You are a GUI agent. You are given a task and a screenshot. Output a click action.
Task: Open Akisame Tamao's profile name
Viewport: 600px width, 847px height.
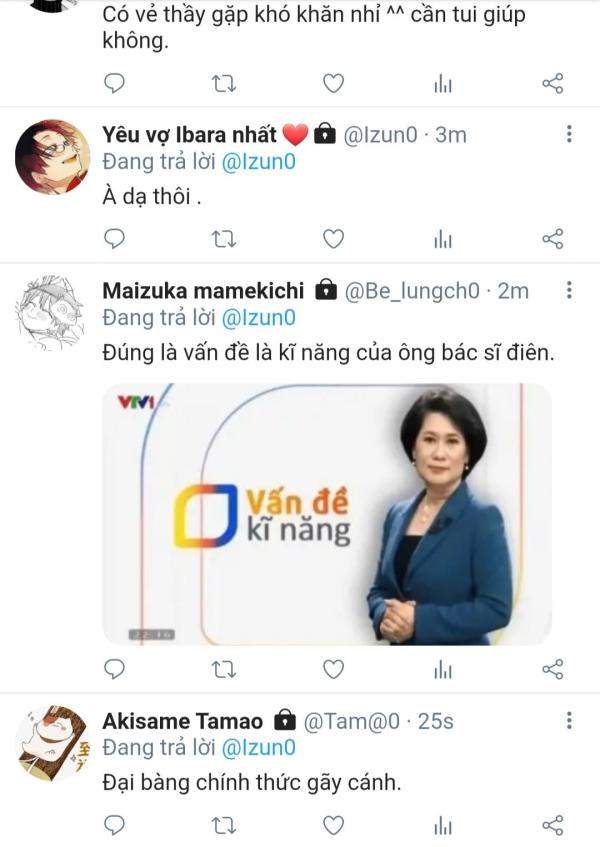(x=183, y=721)
